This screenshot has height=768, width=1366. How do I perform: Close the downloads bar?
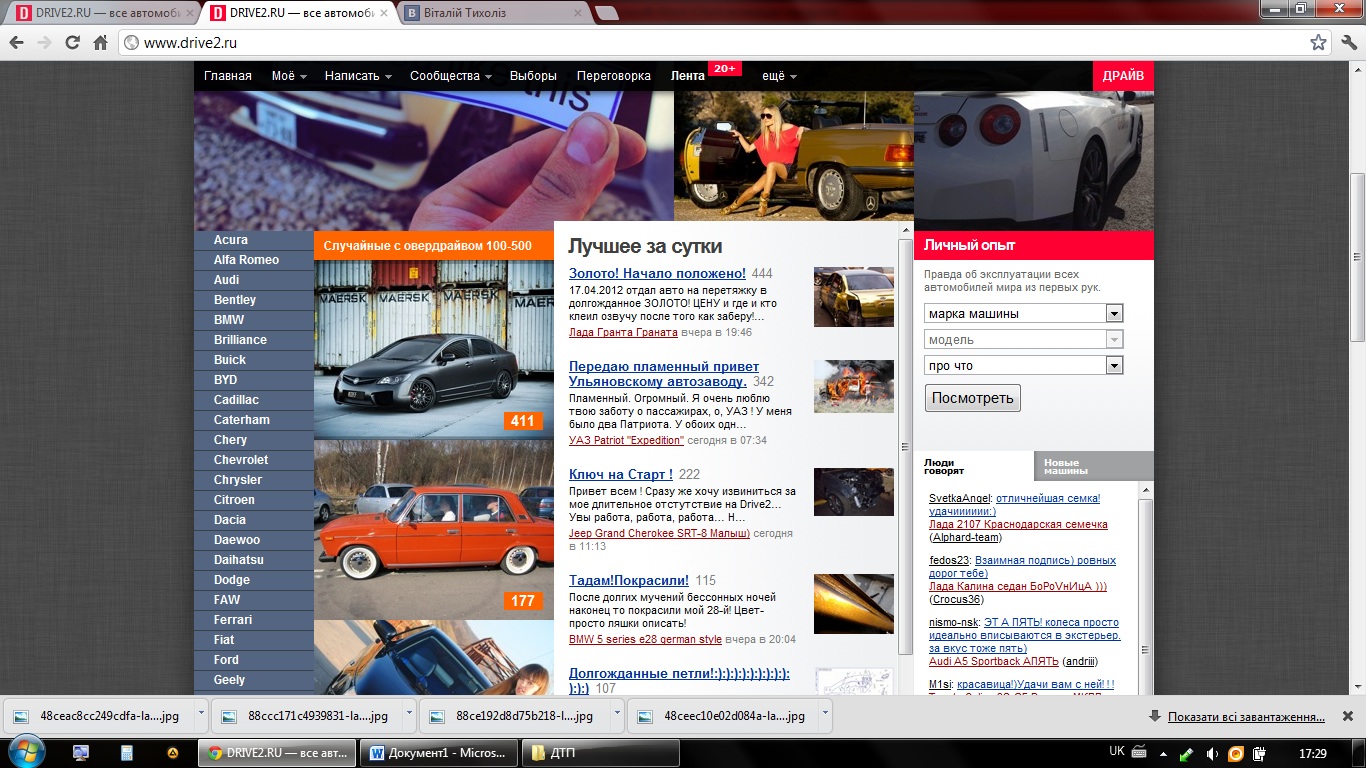point(1346,717)
